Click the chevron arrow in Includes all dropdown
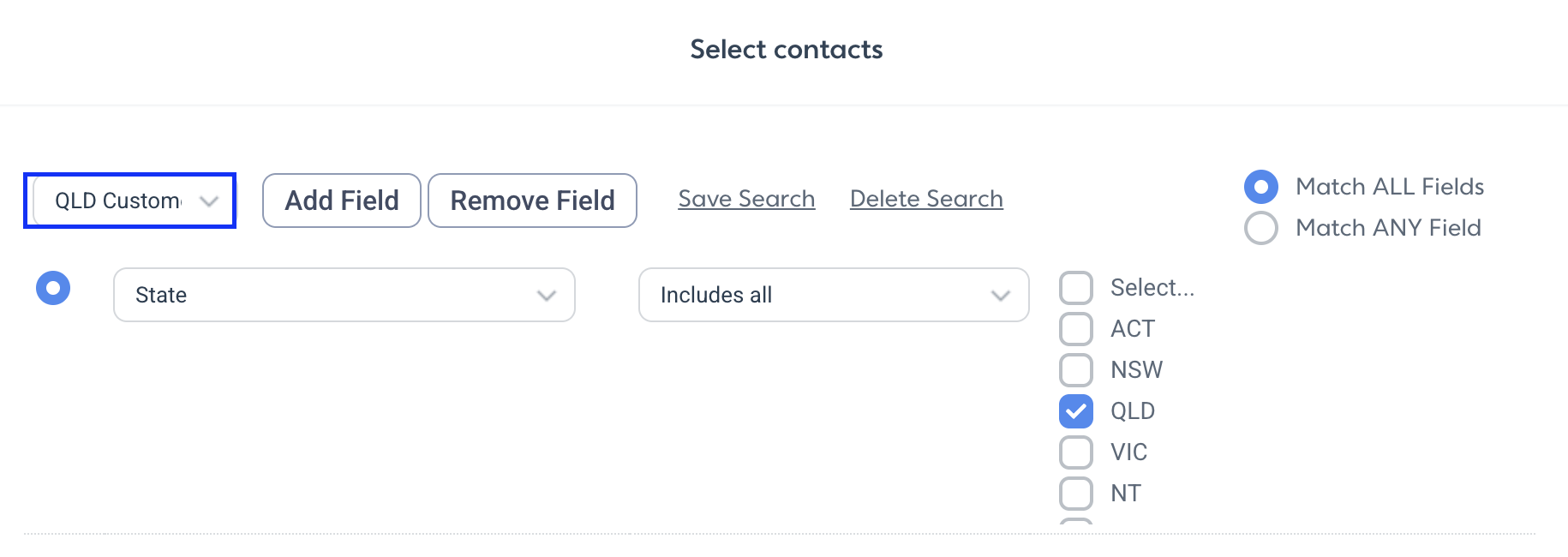This screenshot has height=557, width=1568. click(x=1001, y=296)
